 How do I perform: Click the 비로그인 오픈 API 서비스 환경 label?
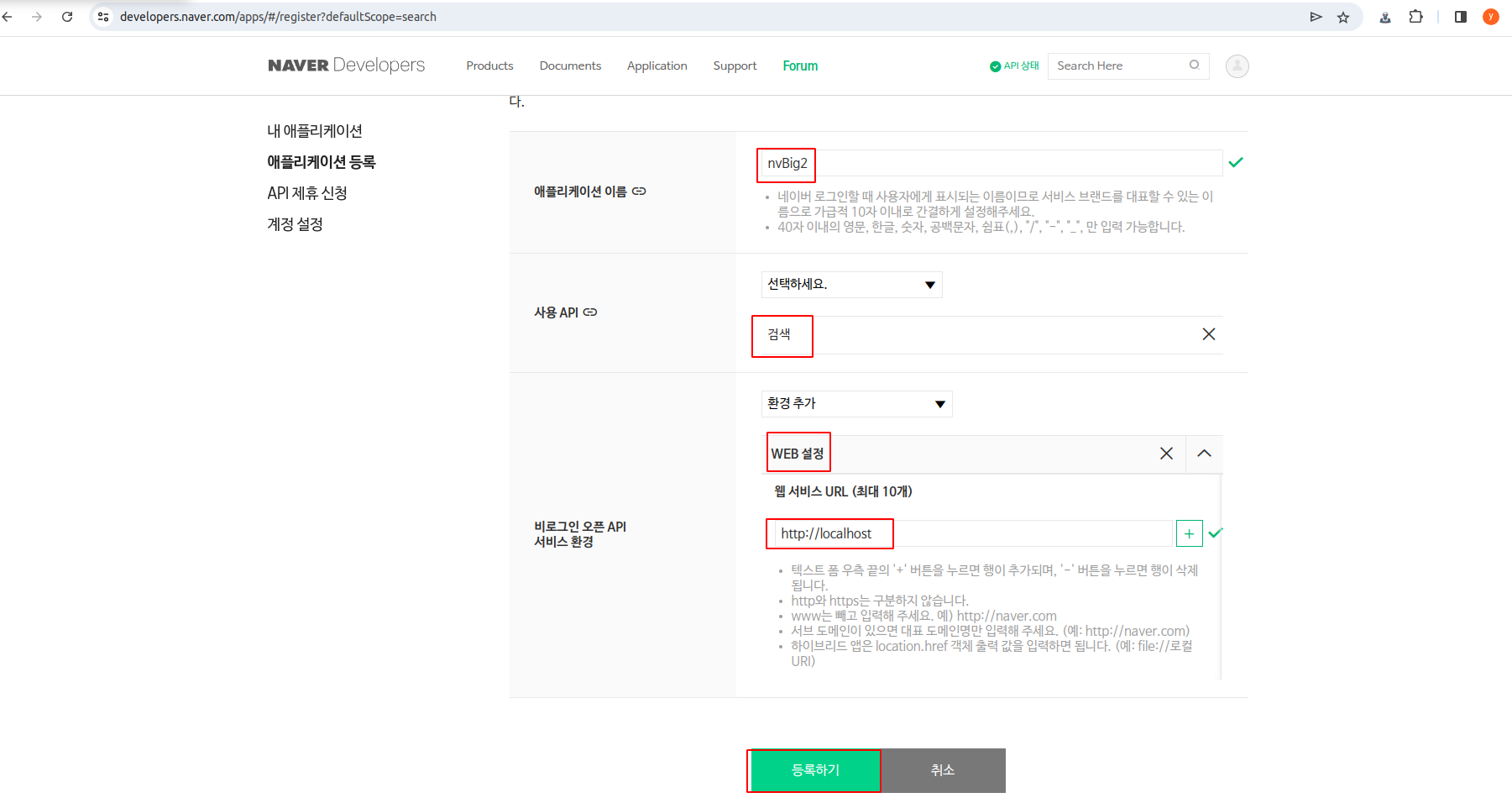580,534
